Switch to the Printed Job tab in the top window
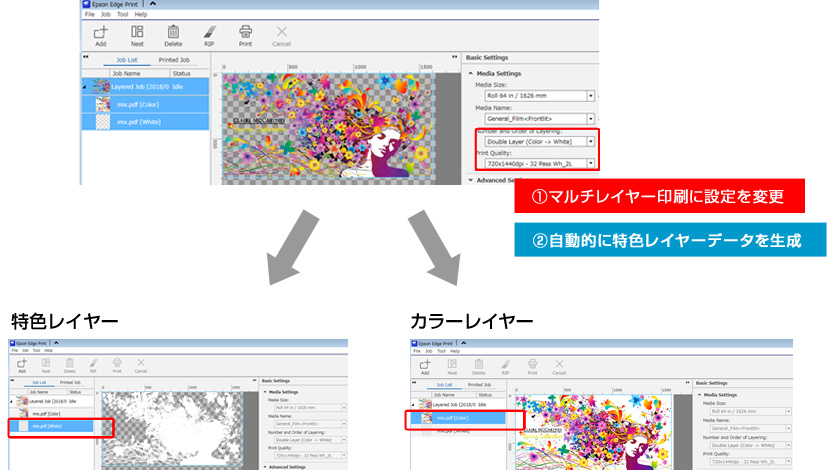 coord(174,60)
